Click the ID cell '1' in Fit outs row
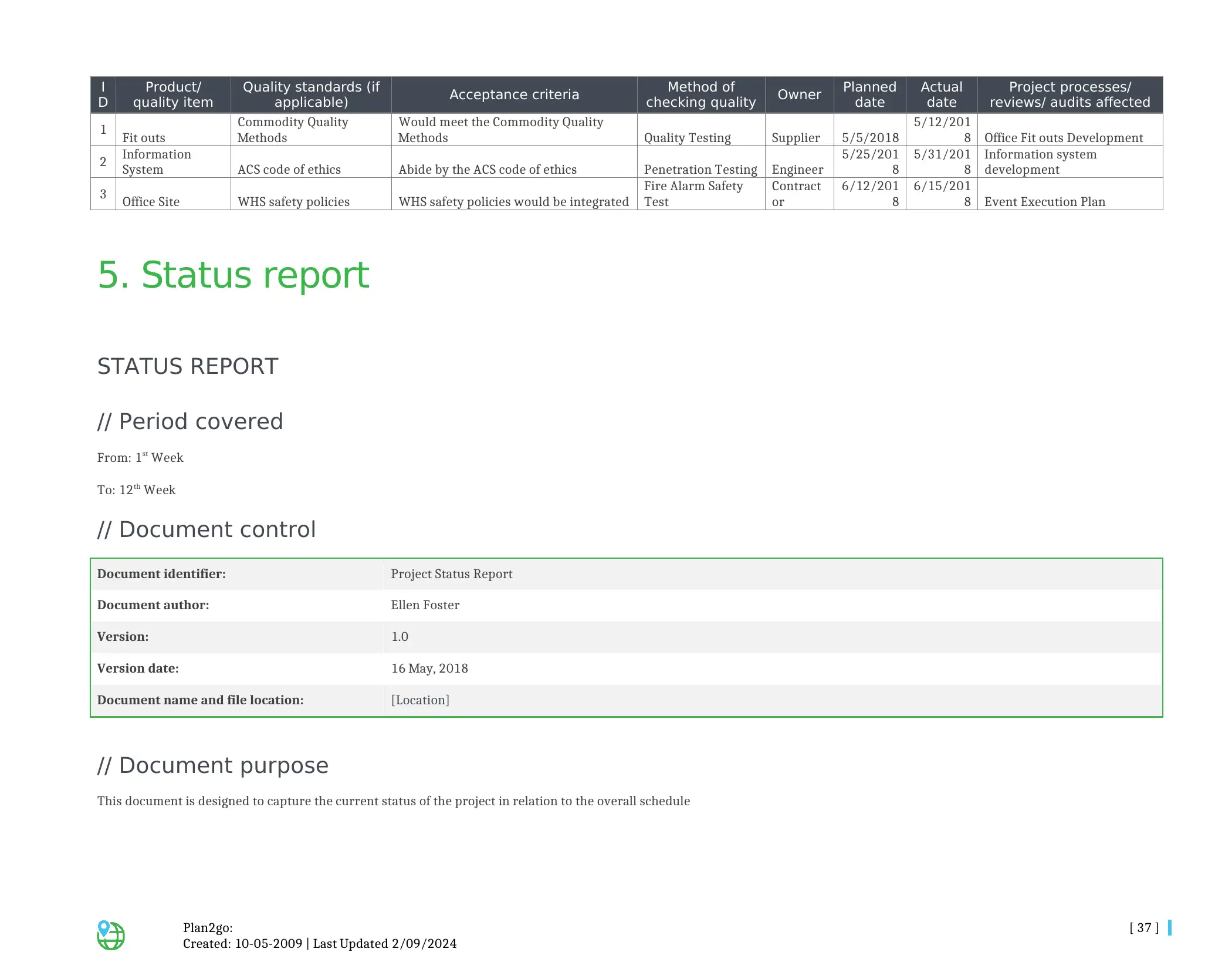This screenshot has width=1232, height=969. coord(103,130)
